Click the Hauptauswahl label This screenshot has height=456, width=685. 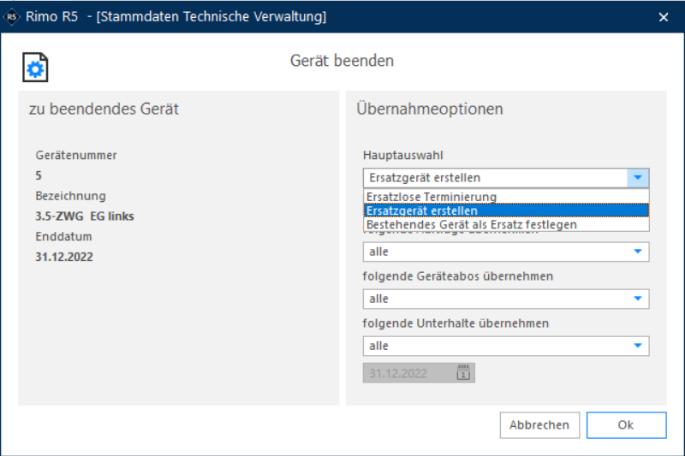click(403, 155)
